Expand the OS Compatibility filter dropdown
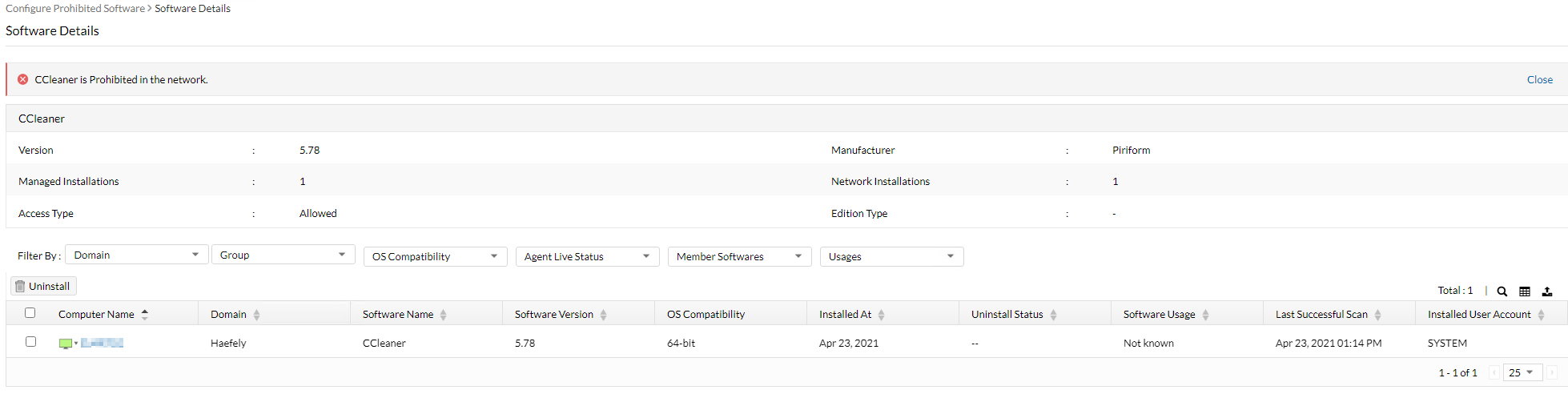 click(x=435, y=256)
